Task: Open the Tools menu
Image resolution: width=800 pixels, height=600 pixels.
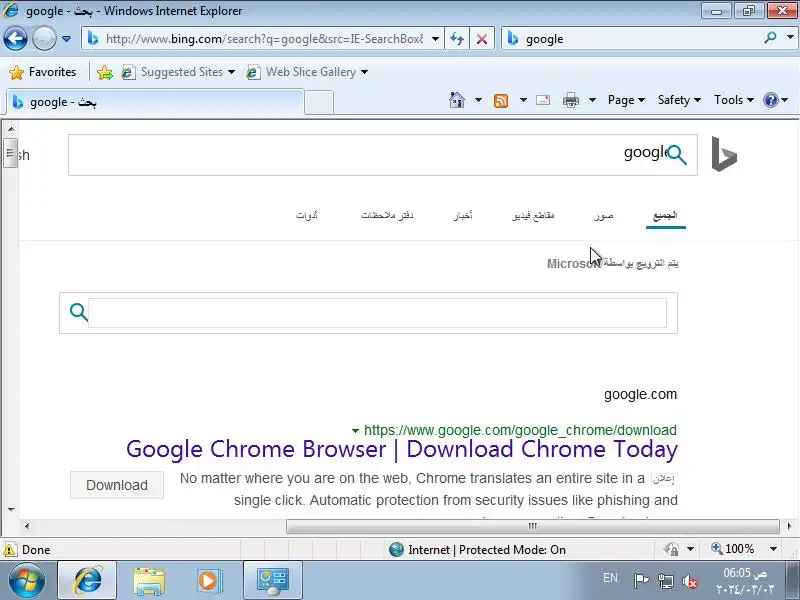Action: click(x=734, y=100)
